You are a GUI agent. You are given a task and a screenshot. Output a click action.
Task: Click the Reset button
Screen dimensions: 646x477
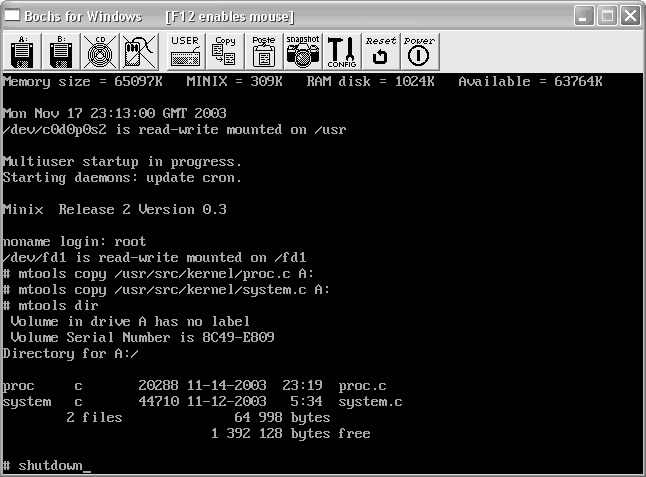(381, 51)
